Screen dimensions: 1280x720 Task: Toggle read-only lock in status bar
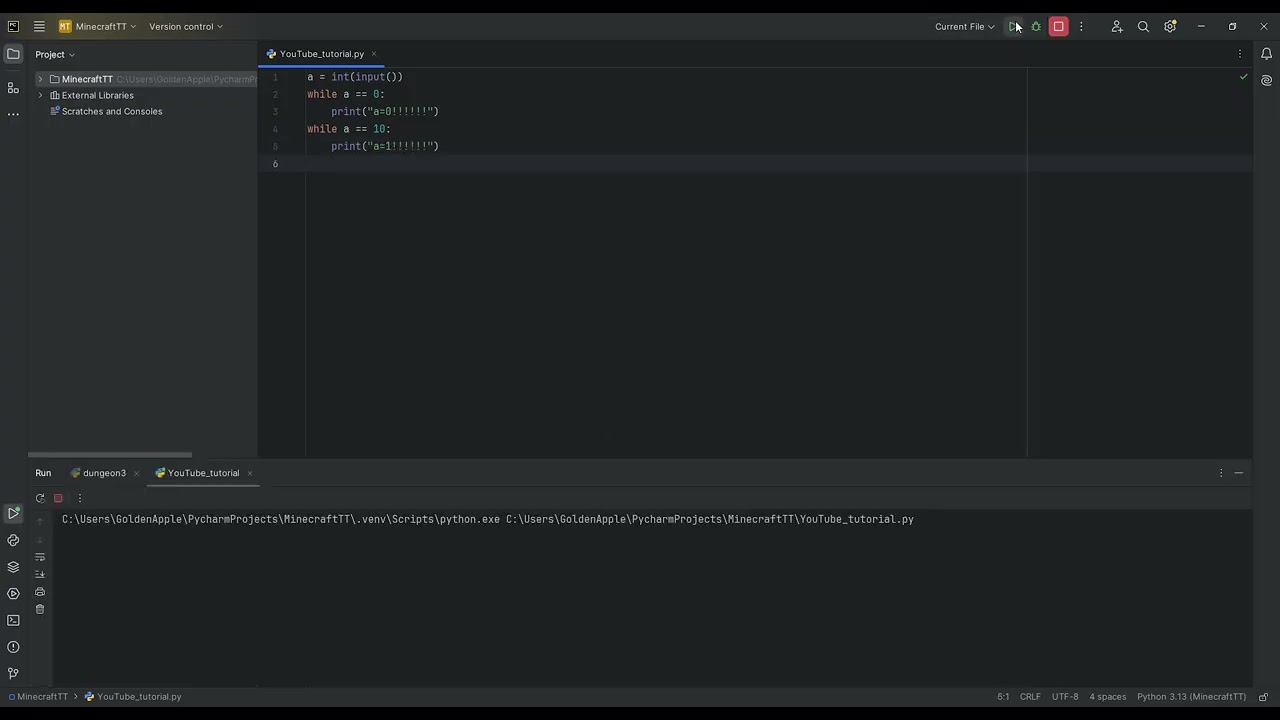tap(1263, 697)
